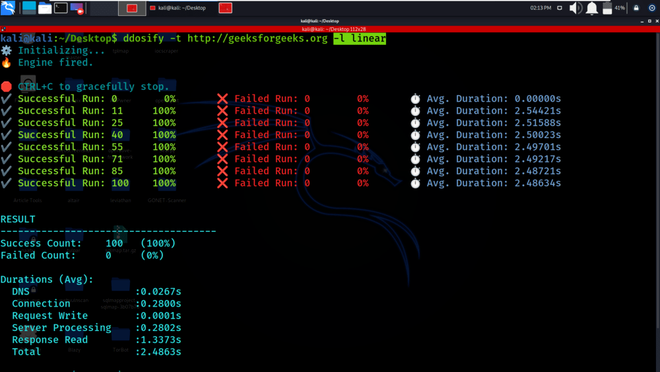
Task: Click the DNS duration value :0.0267s
Action: pyautogui.click(x=158, y=292)
